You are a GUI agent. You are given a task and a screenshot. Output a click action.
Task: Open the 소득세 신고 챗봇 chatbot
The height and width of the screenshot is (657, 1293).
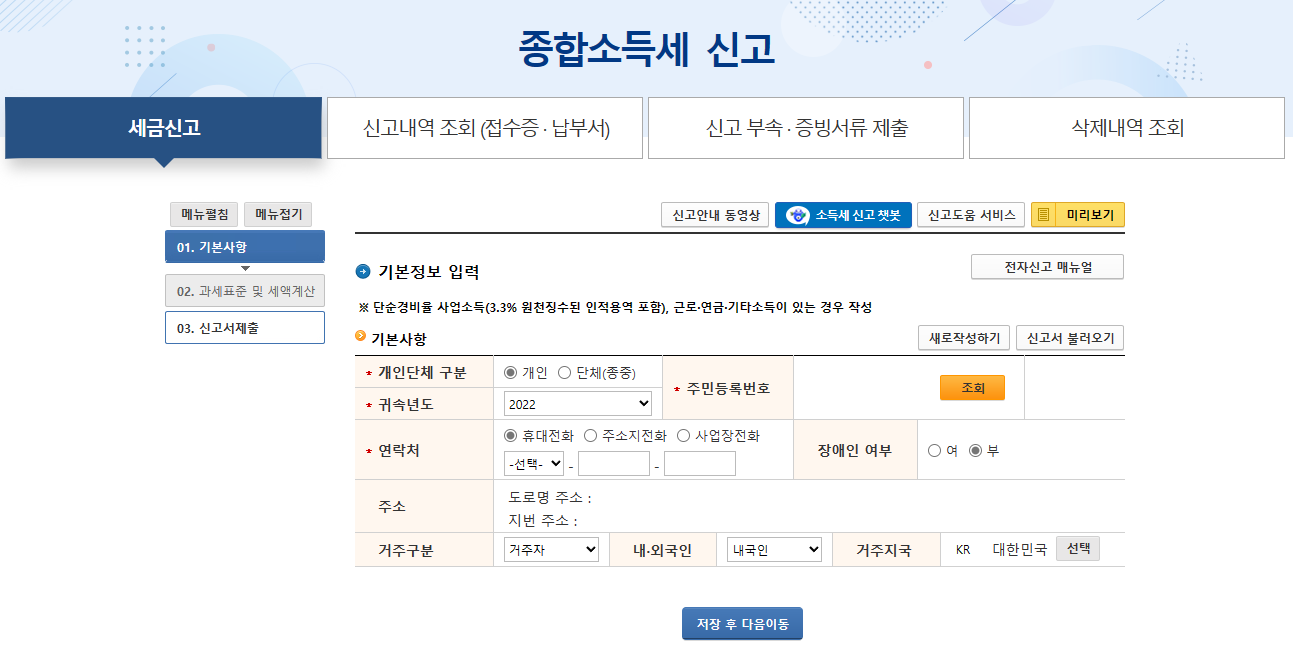[x=843, y=214]
